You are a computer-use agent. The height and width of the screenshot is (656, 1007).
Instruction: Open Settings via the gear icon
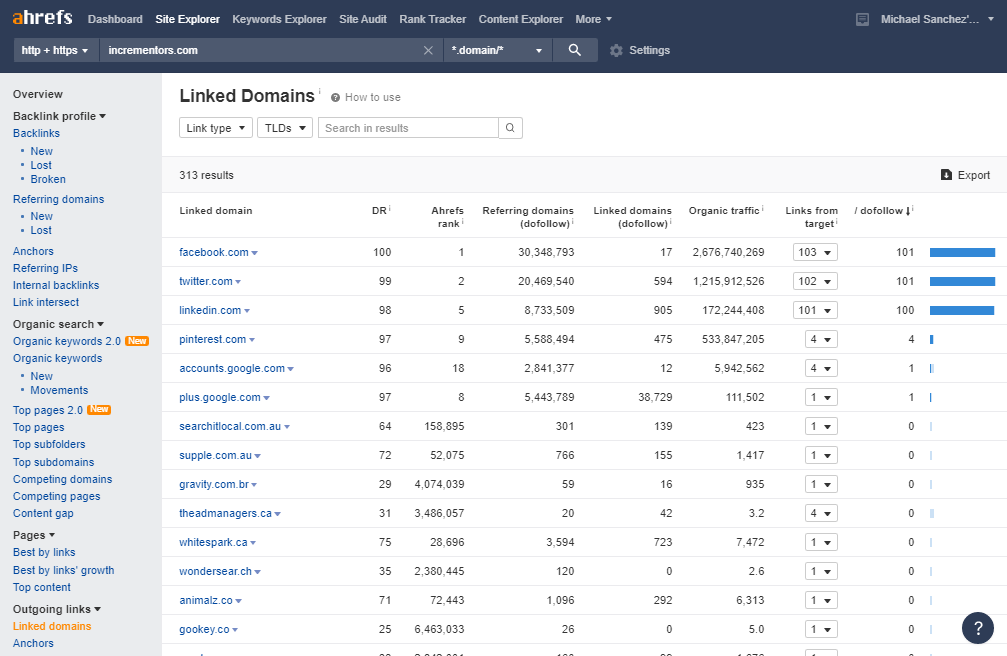[616, 50]
